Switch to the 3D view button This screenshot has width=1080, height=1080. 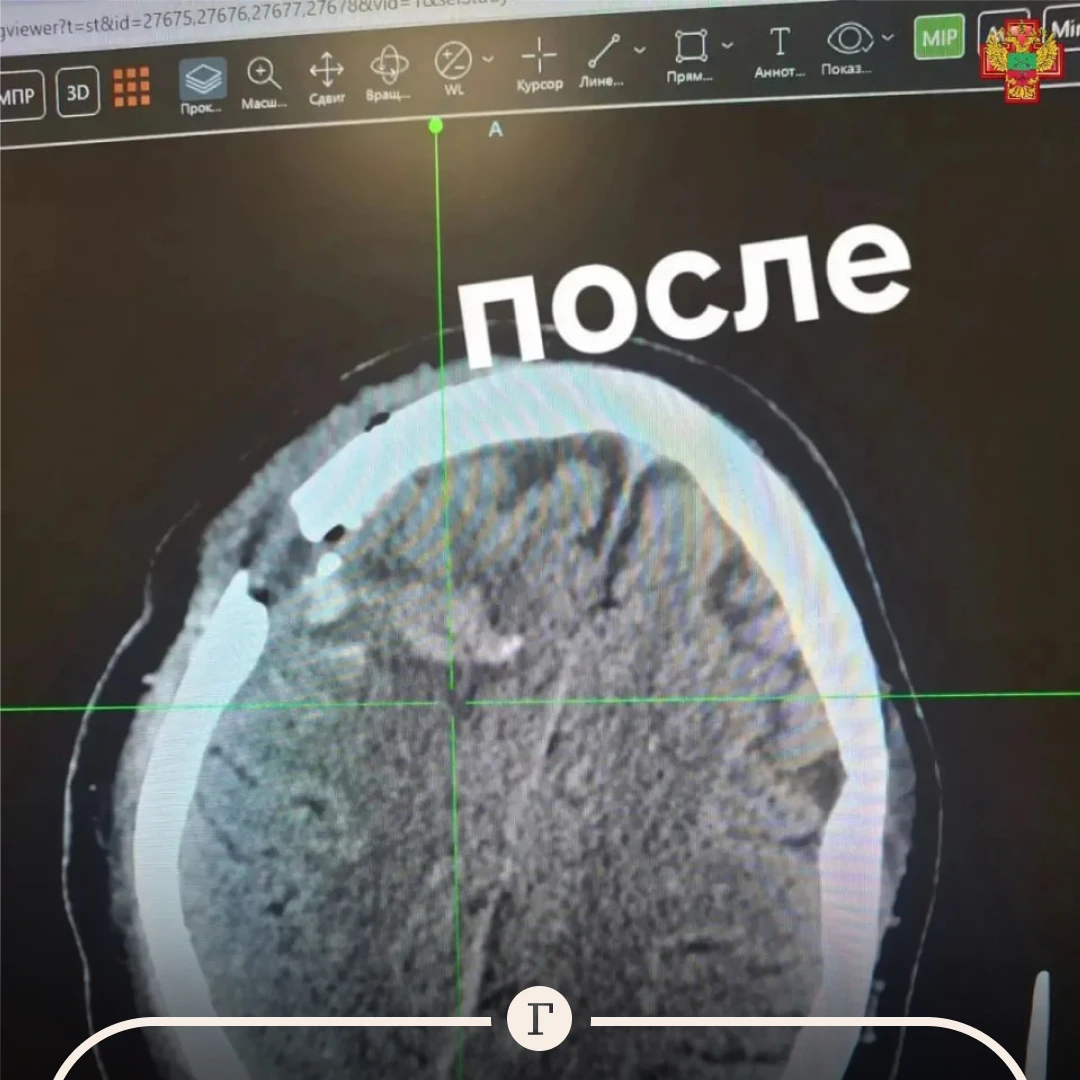click(78, 92)
